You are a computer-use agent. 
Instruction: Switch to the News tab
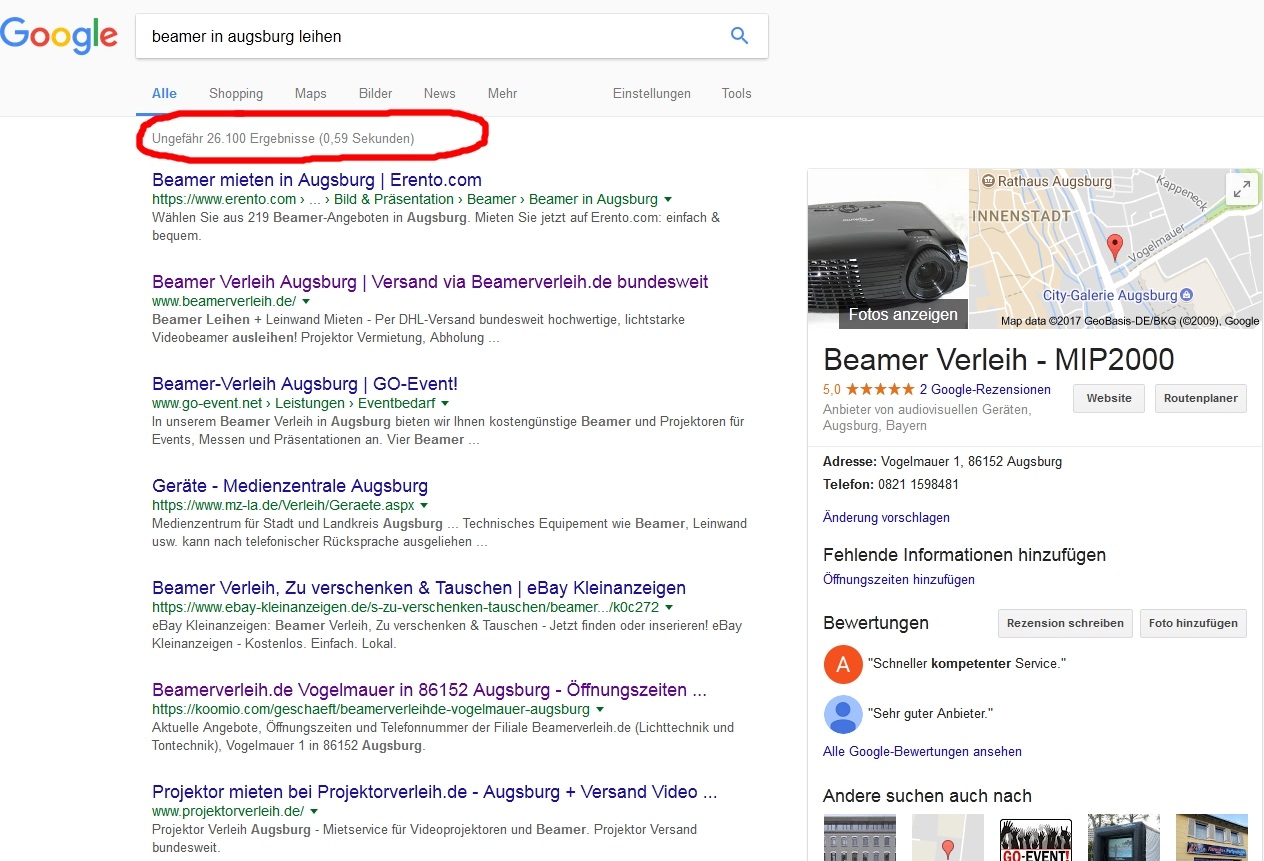(439, 93)
